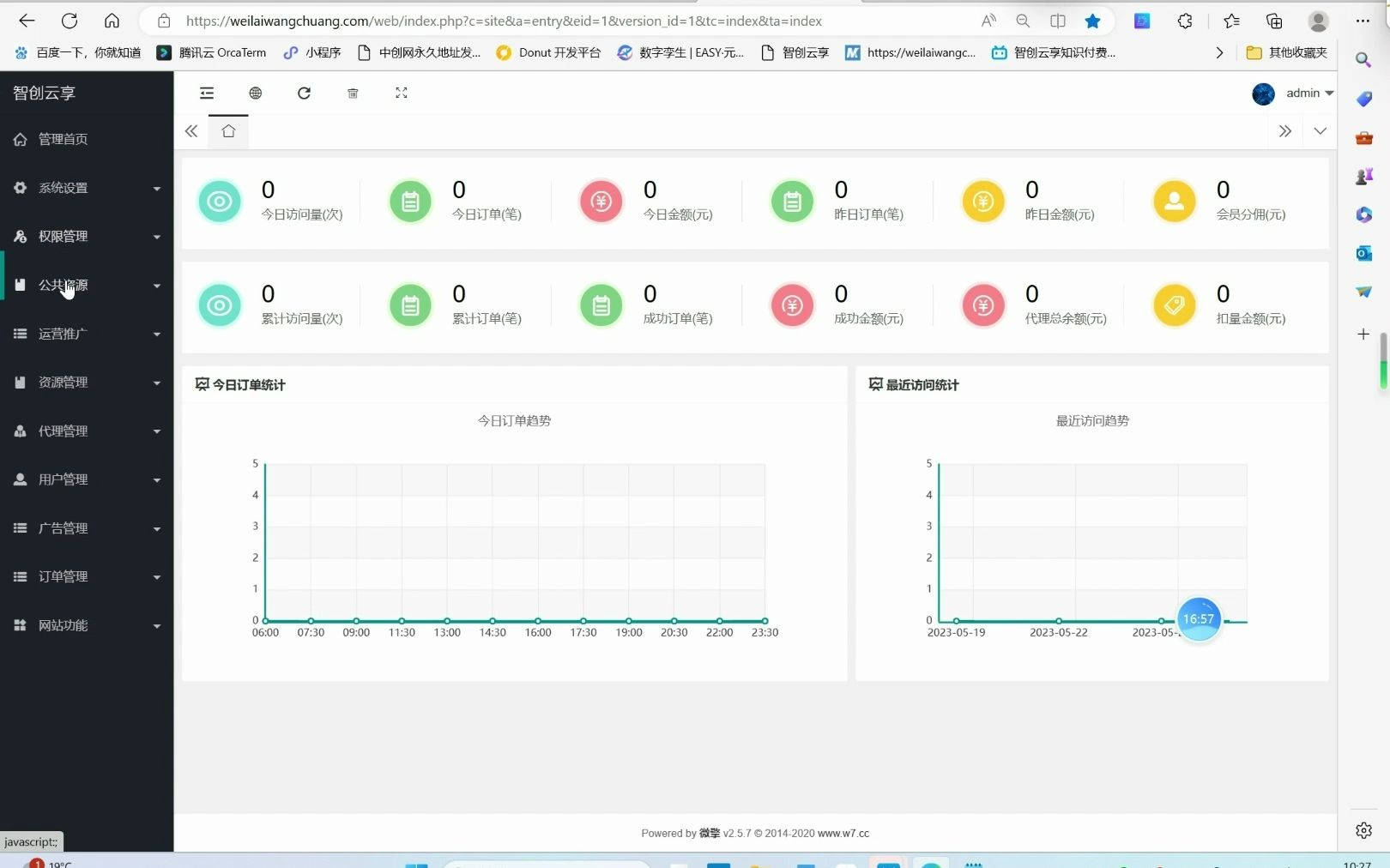
Task: Click the browser address bar URL
Action: (504, 21)
